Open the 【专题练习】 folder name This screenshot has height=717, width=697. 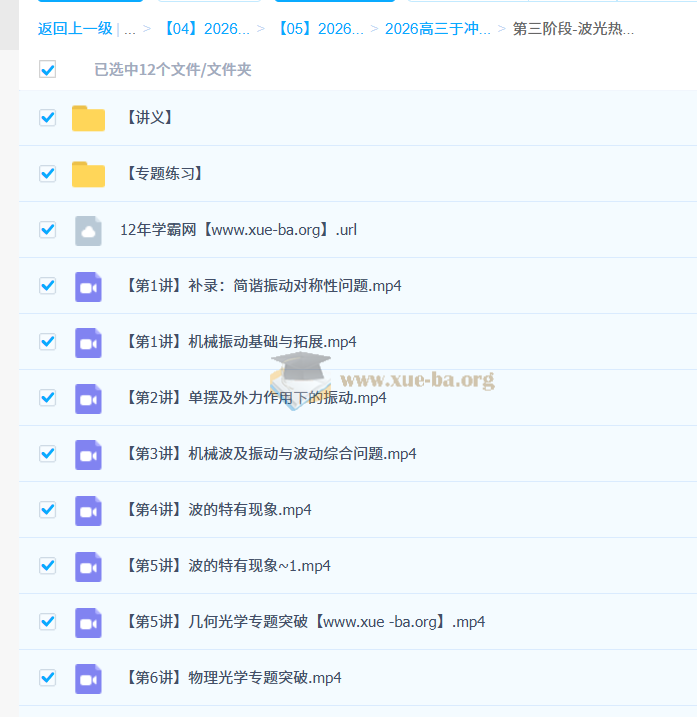[164, 174]
